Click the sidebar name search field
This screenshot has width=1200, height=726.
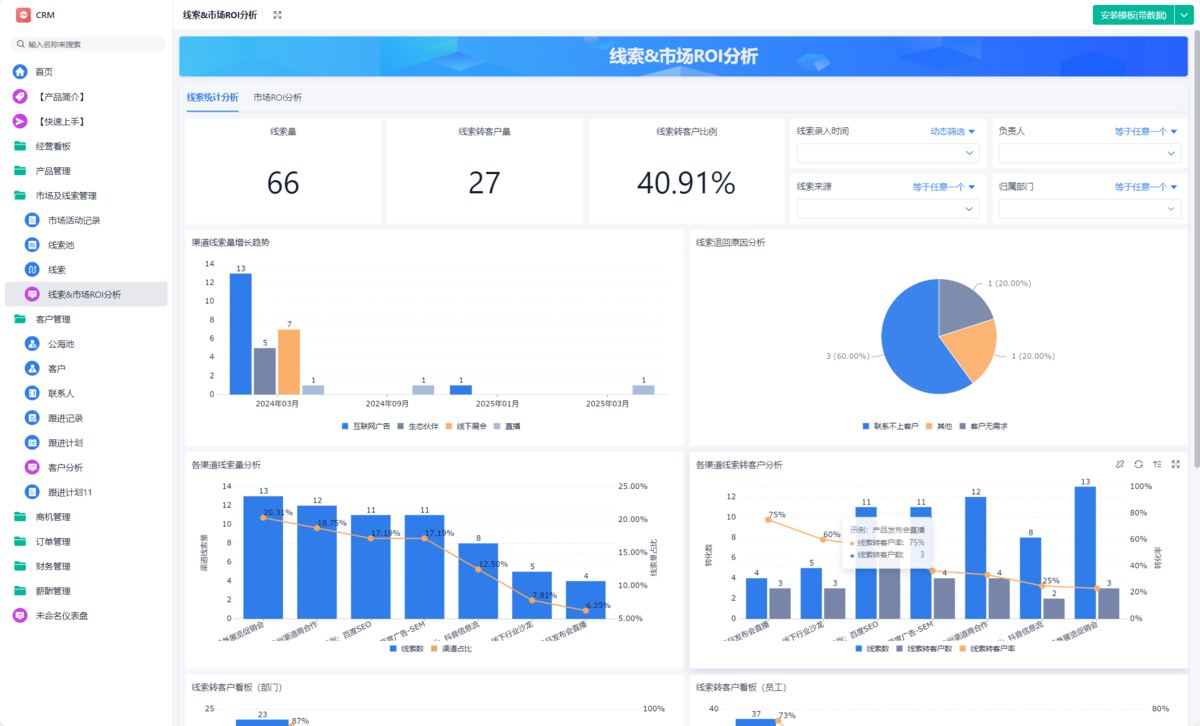click(88, 44)
